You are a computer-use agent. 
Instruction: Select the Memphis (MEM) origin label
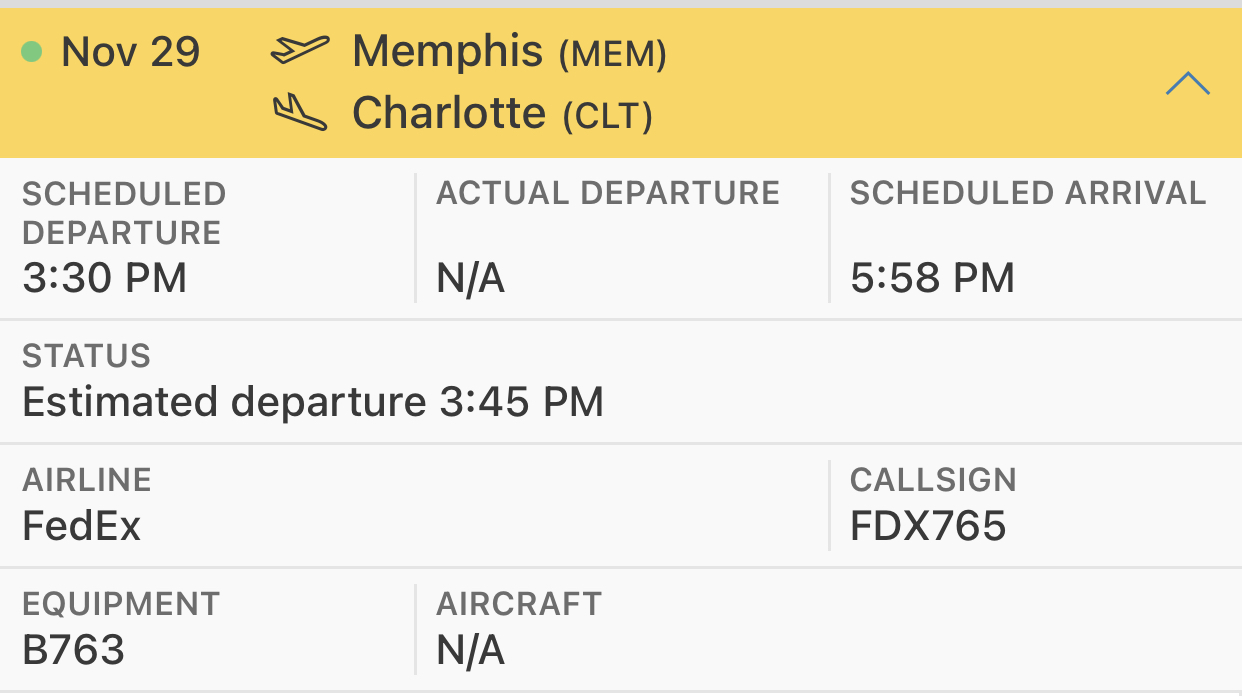click(x=509, y=51)
